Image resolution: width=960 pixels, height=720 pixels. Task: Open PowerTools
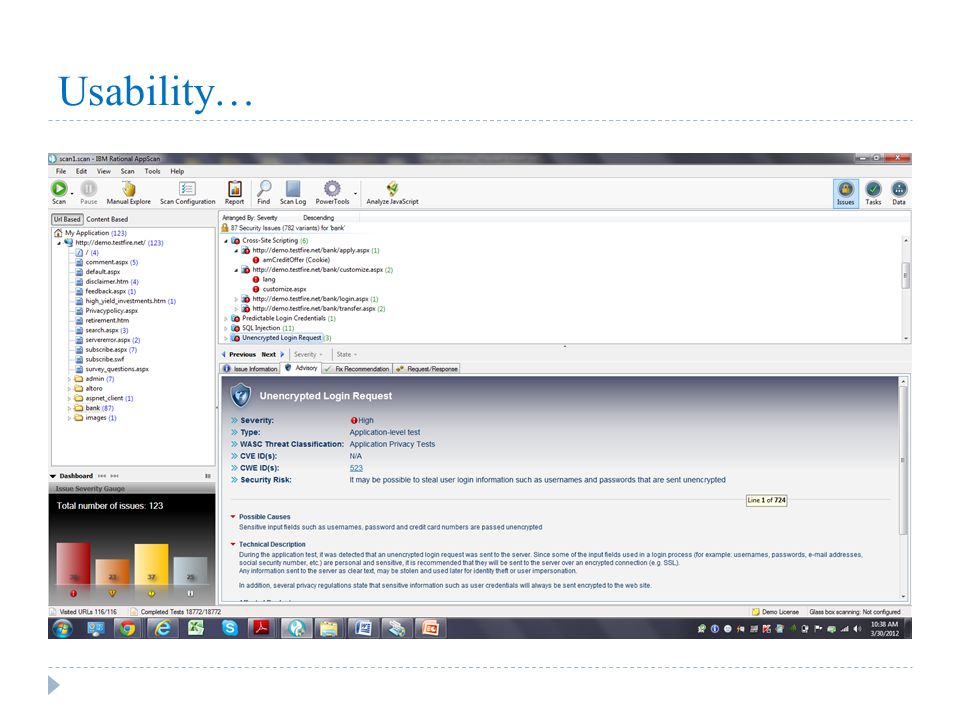coord(332,192)
